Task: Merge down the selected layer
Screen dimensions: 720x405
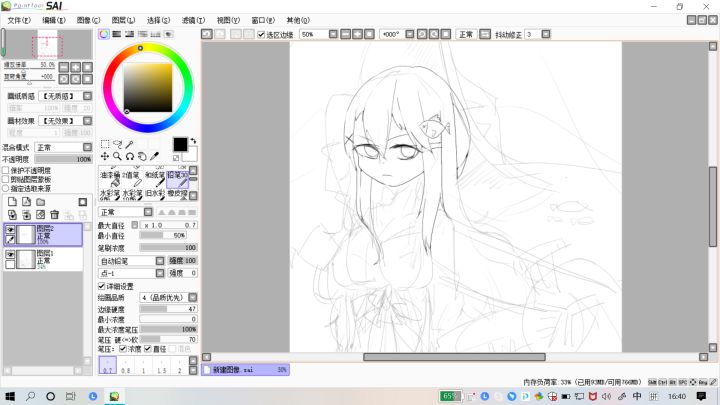Action: pyautogui.click(x=27, y=214)
